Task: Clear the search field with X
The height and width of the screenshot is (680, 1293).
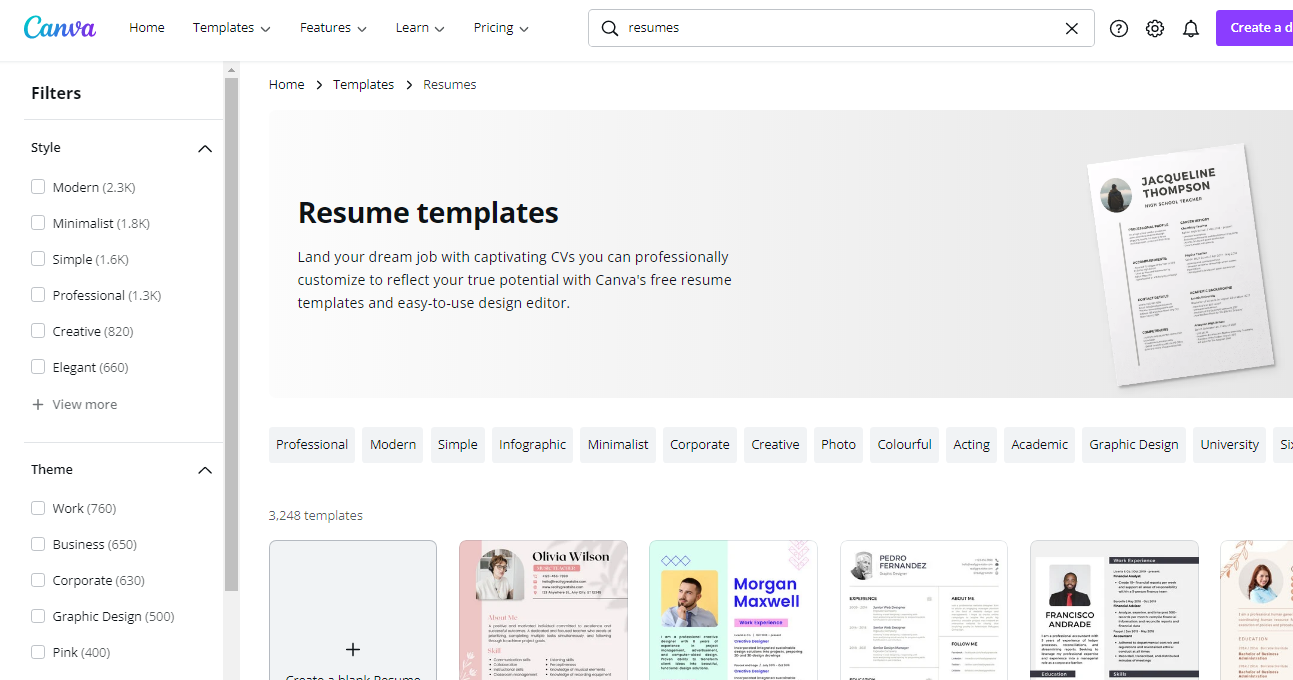Action: point(1072,28)
